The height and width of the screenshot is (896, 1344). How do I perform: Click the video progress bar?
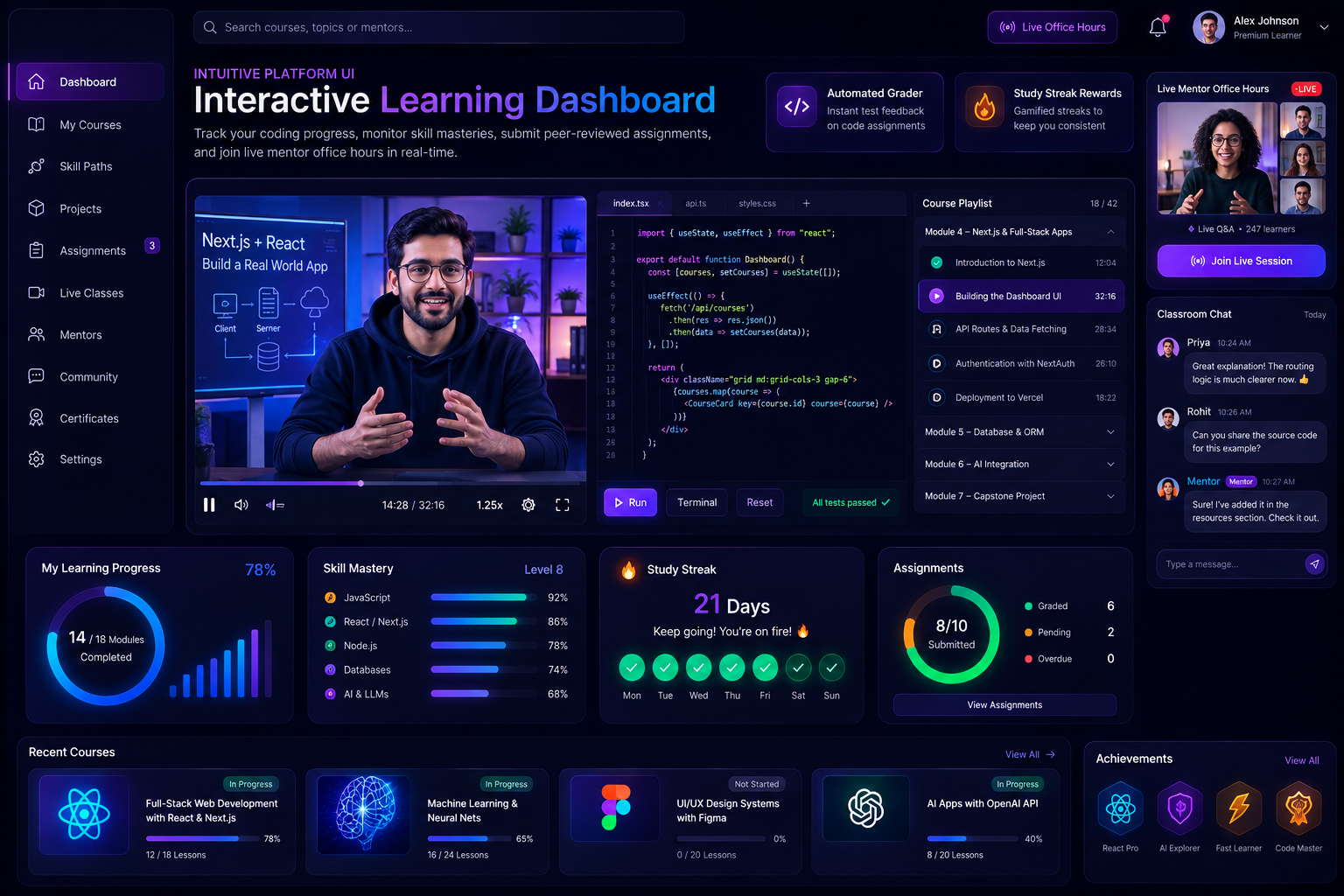[389, 483]
